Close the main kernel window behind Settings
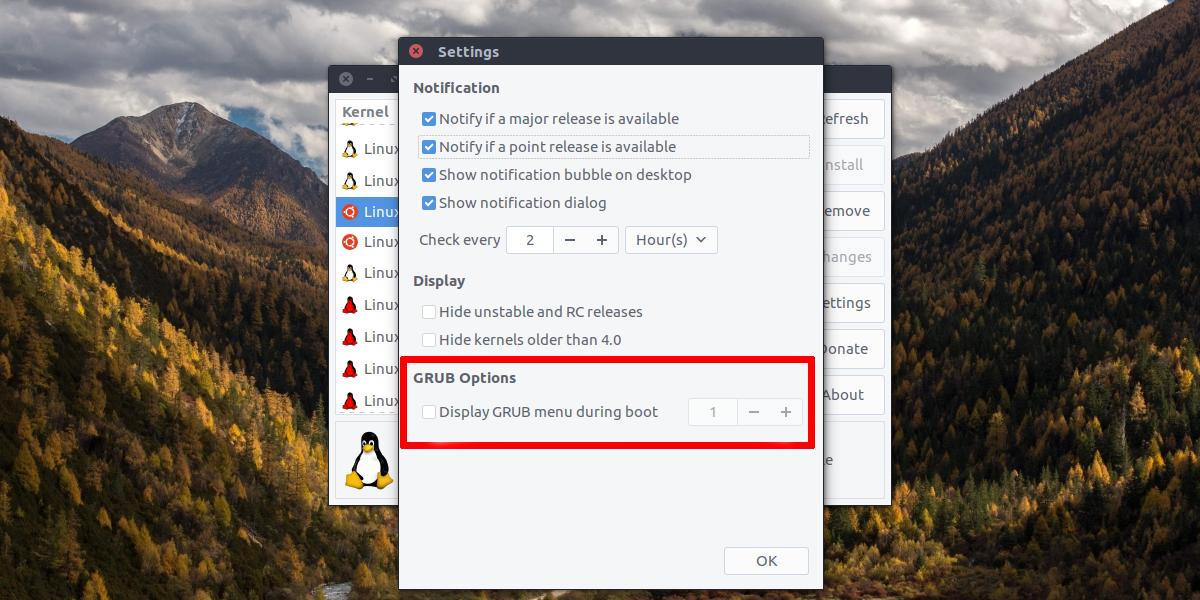The image size is (1200, 600). 345,79
